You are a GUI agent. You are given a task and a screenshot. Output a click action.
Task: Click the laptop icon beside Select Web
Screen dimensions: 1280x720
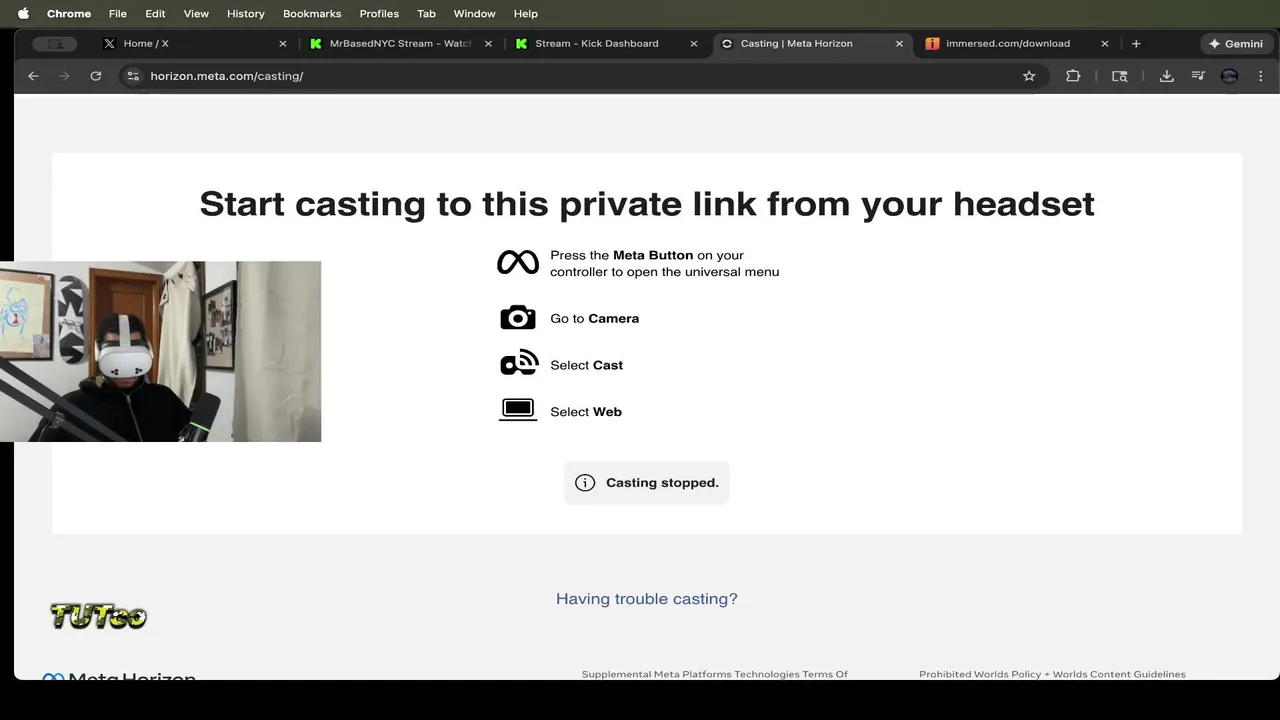click(x=518, y=410)
